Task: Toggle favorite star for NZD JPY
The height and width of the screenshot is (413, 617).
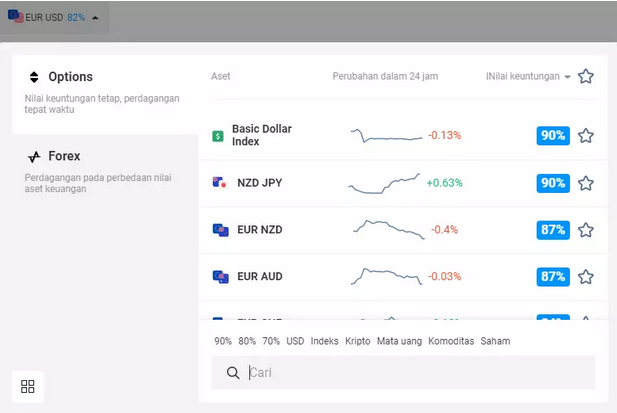Action: pyautogui.click(x=586, y=183)
